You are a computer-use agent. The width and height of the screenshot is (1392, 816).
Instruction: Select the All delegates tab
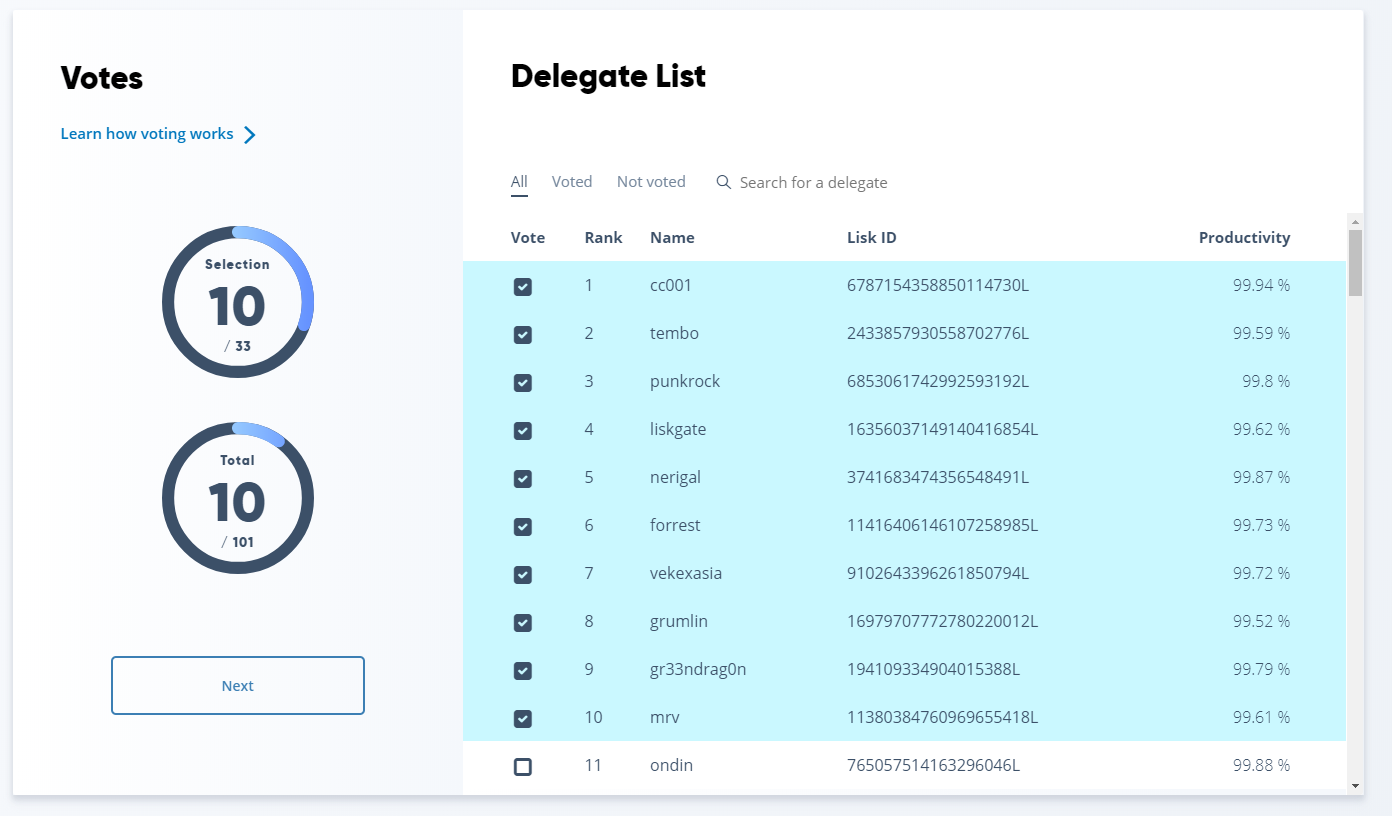[x=519, y=182]
